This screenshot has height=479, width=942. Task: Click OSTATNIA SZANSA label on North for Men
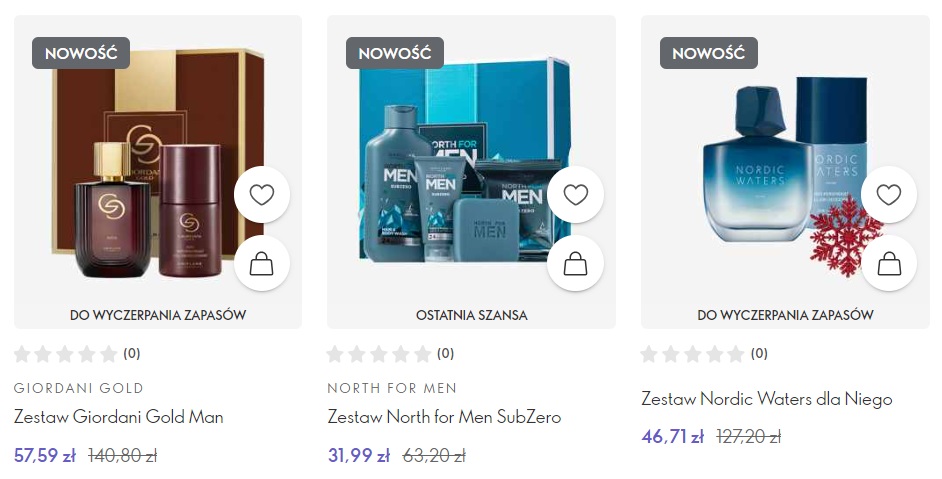coord(472,315)
